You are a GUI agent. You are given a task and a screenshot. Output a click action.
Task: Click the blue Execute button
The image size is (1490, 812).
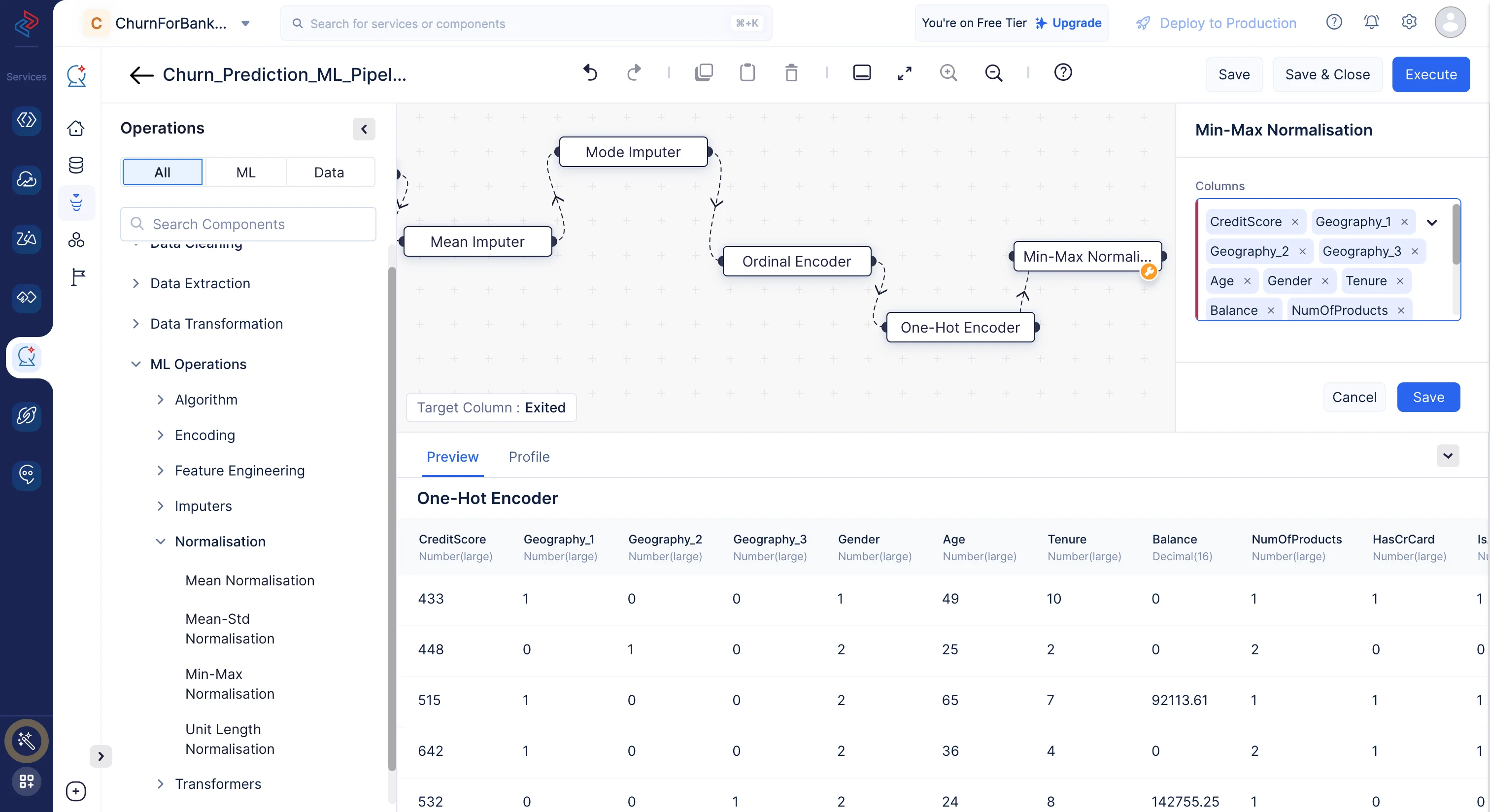point(1430,74)
